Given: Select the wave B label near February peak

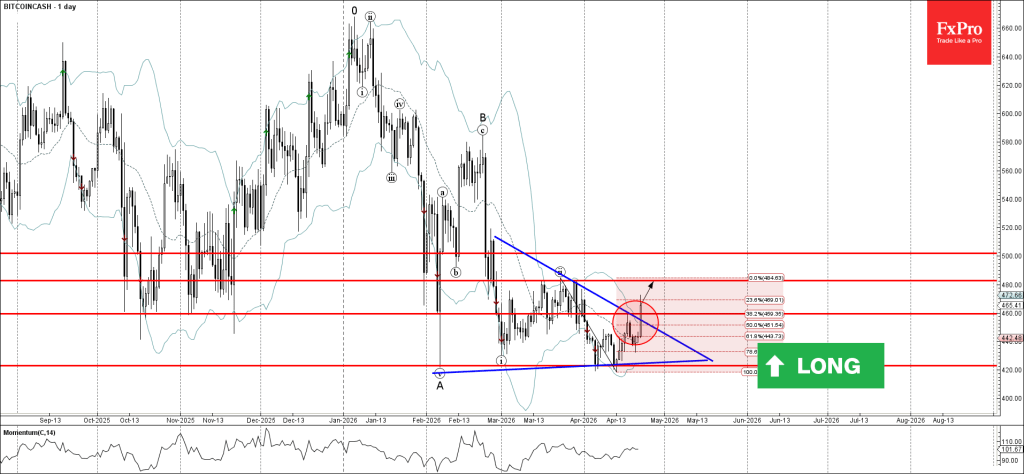Looking at the screenshot, I should tap(482, 118).
